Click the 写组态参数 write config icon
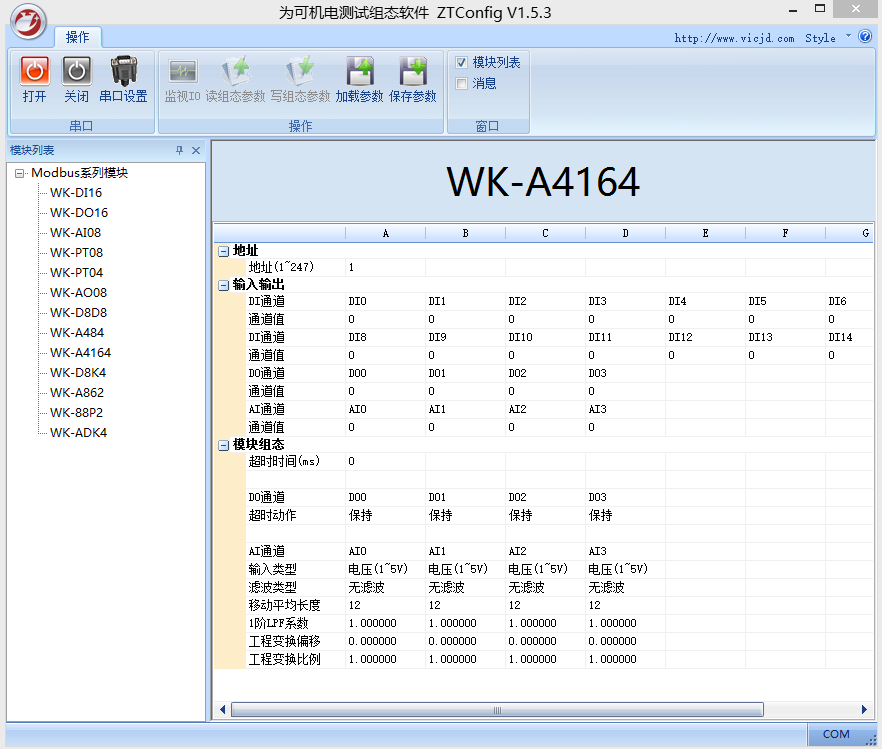This screenshot has width=882, height=749. (300, 72)
